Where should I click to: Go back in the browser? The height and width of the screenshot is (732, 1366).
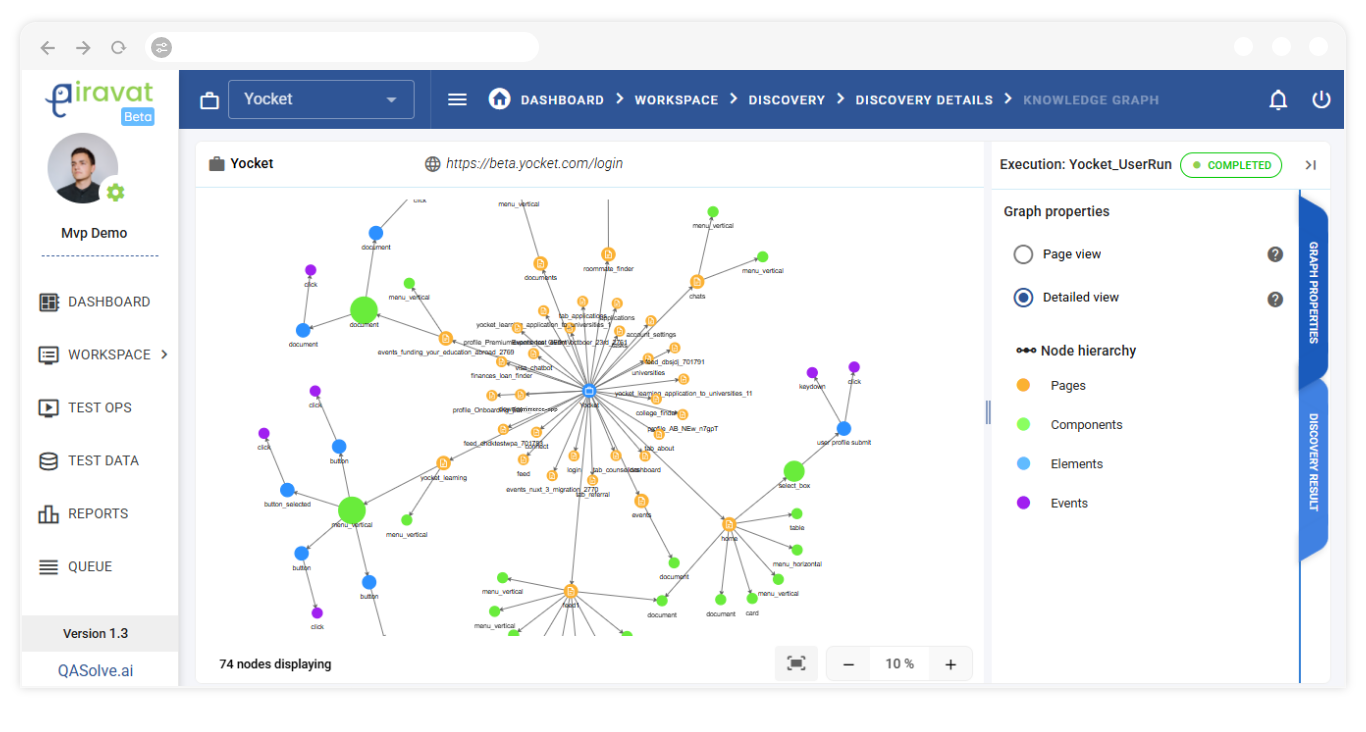pyautogui.click(x=48, y=47)
